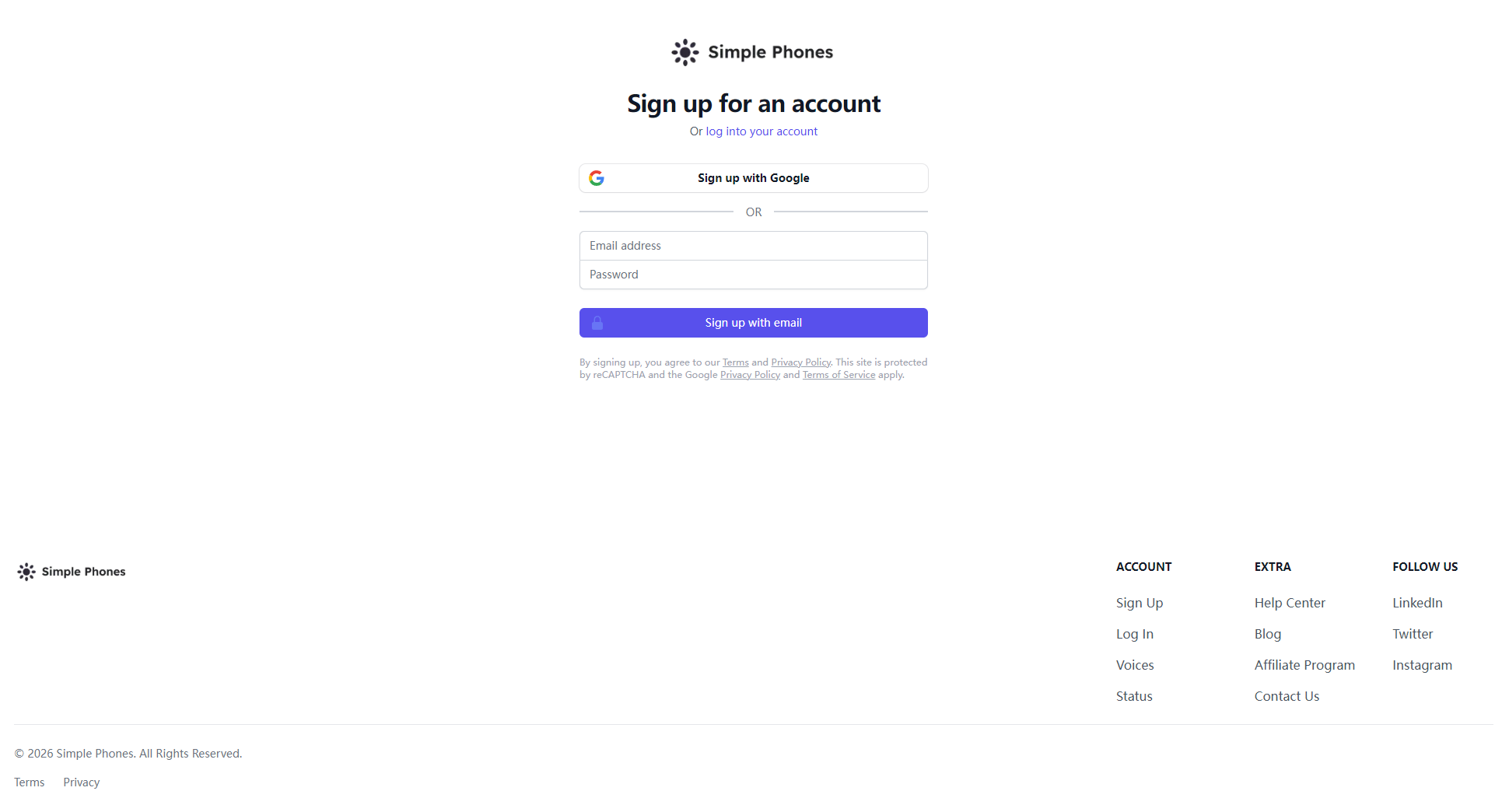Focus the Email address field
This screenshot has width=1509, height=812.
tap(753, 246)
